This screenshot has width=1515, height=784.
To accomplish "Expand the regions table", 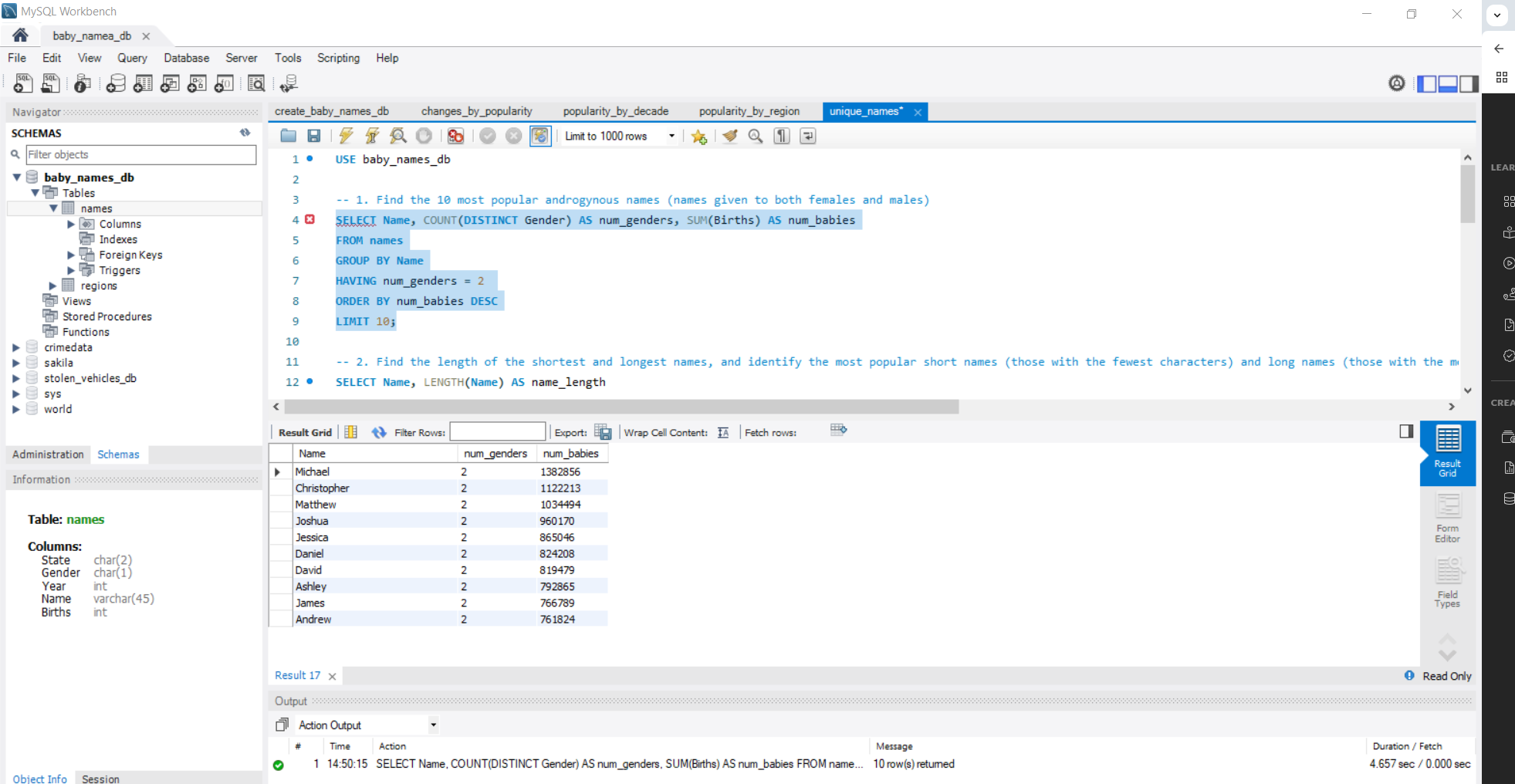I will pos(53,286).
